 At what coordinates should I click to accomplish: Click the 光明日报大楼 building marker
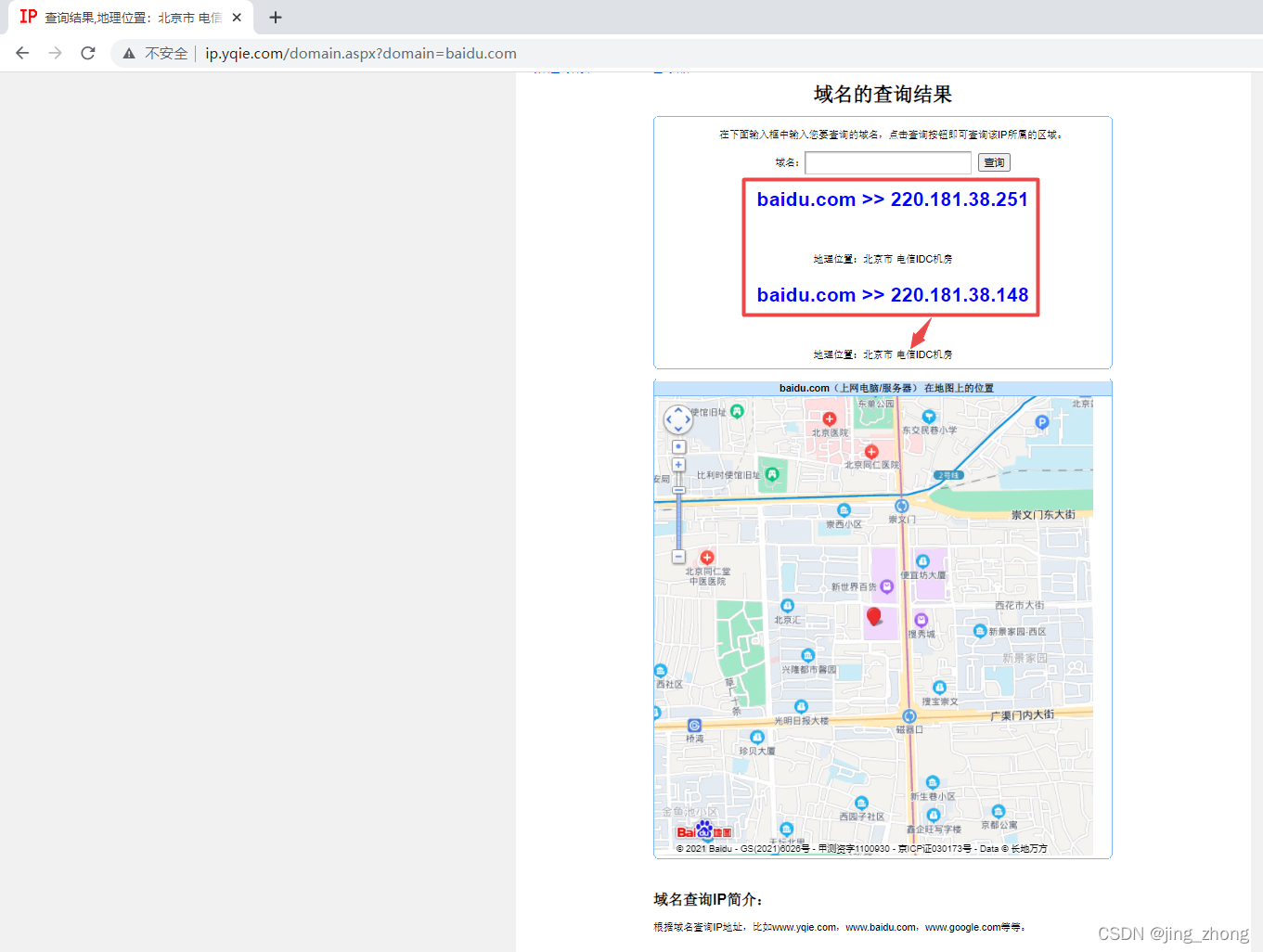pos(801,707)
